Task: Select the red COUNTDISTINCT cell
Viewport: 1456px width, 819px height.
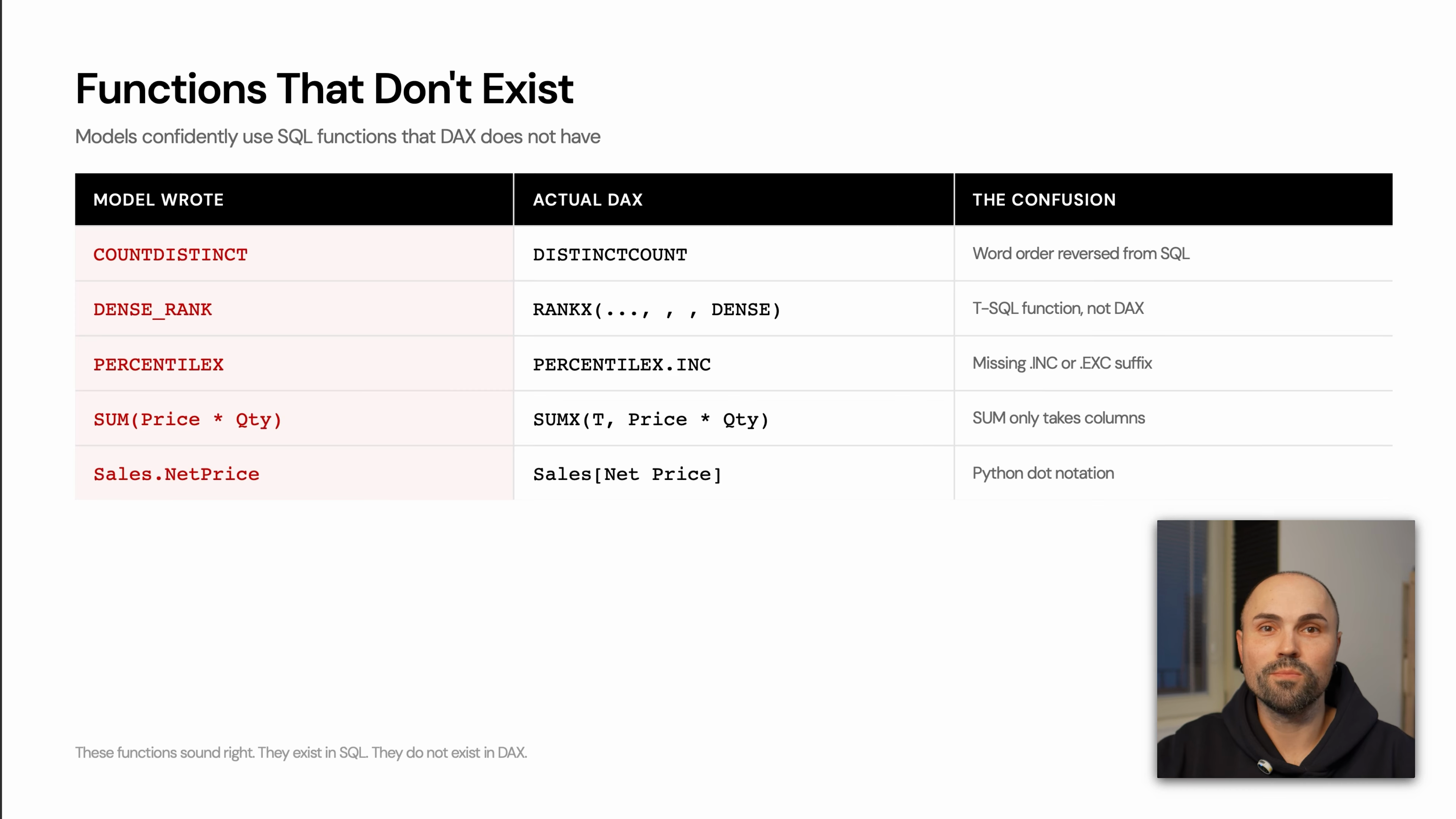Action: tap(170, 254)
